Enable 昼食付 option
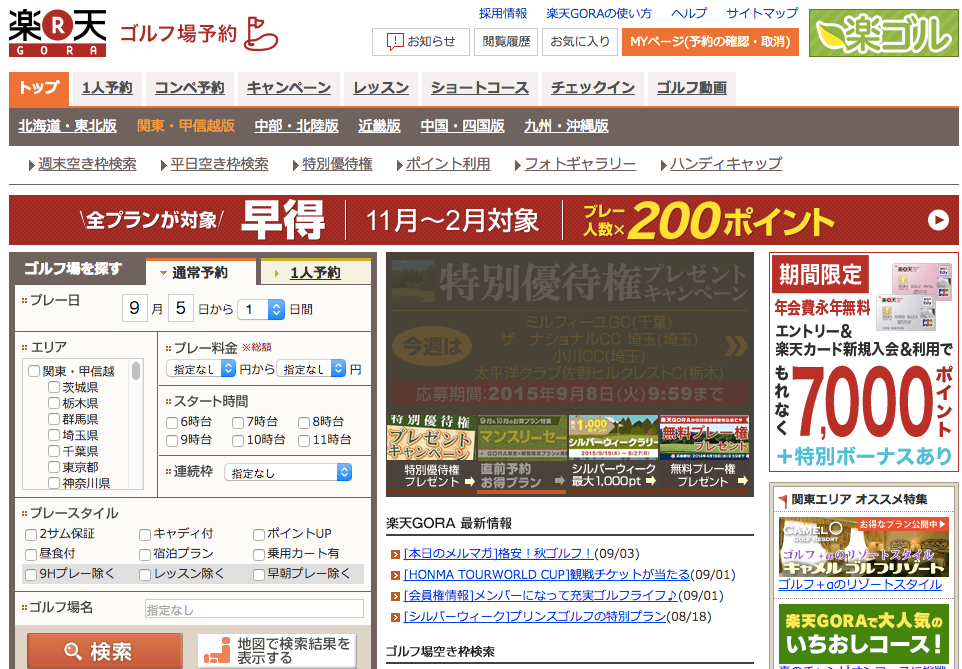Image resolution: width=962 pixels, height=669 pixels. click(x=31, y=555)
